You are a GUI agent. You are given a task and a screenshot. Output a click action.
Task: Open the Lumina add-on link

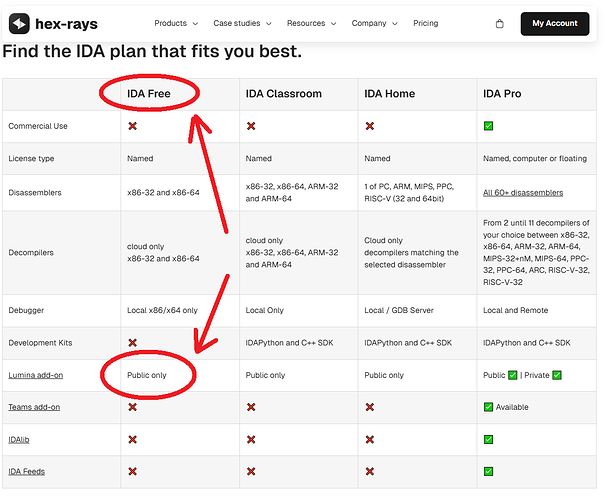pyautogui.click(x=35, y=375)
